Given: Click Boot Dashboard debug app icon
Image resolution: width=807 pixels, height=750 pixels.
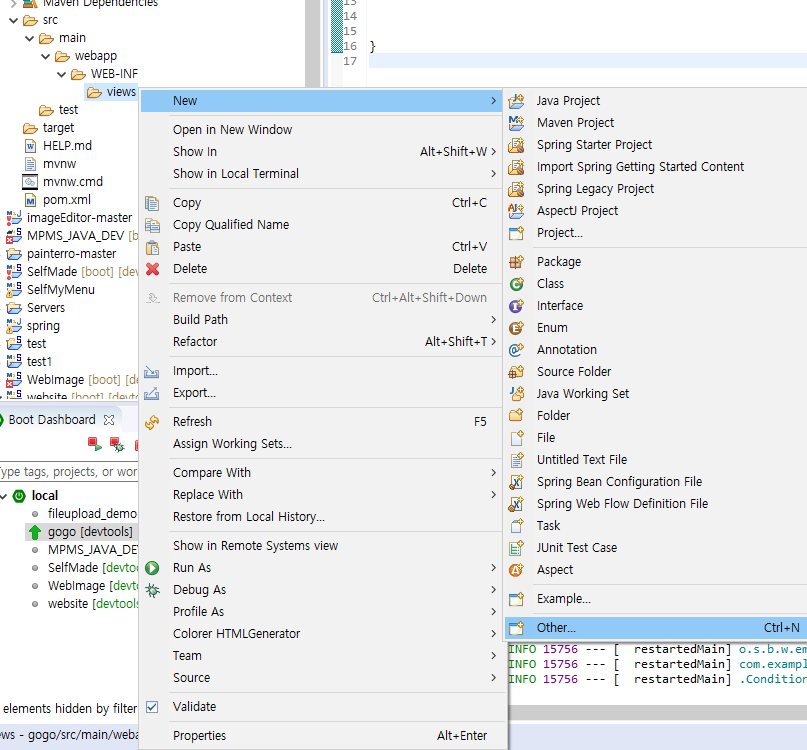Looking at the screenshot, I should tap(117, 445).
